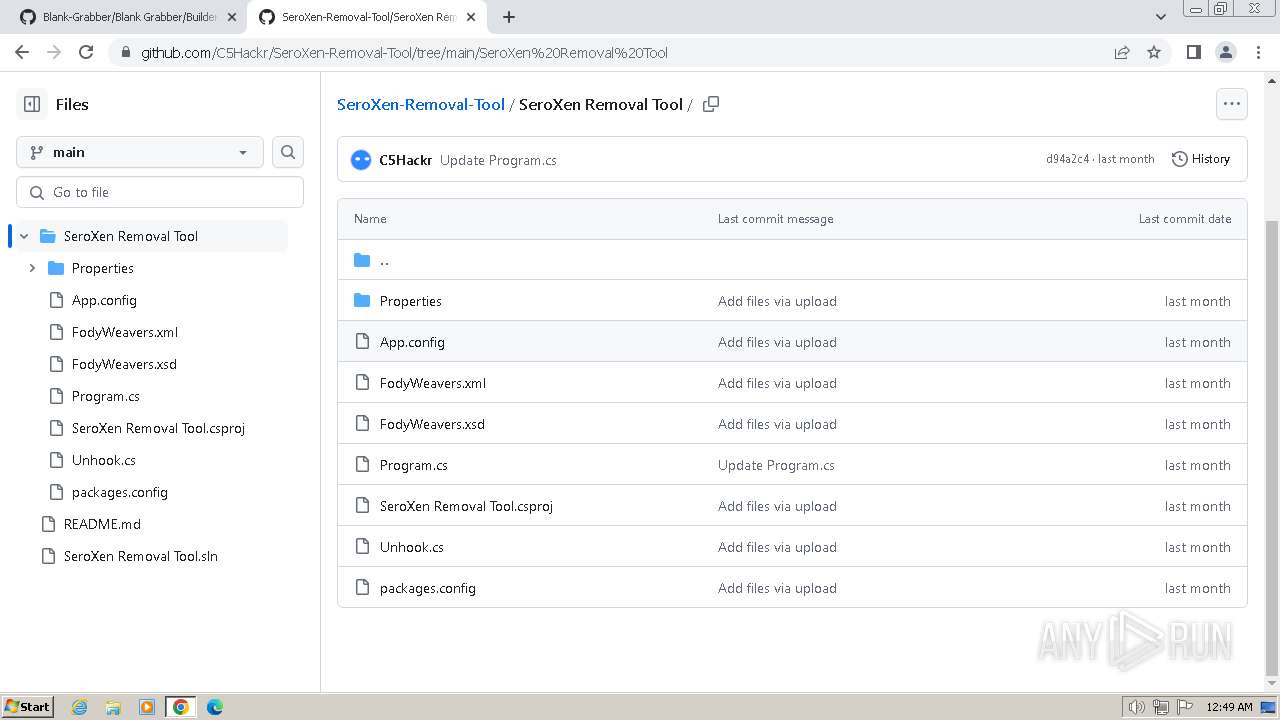The height and width of the screenshot is (720, 1280).
Task: Open volume control in system tray
Action: click(1137, 707)
